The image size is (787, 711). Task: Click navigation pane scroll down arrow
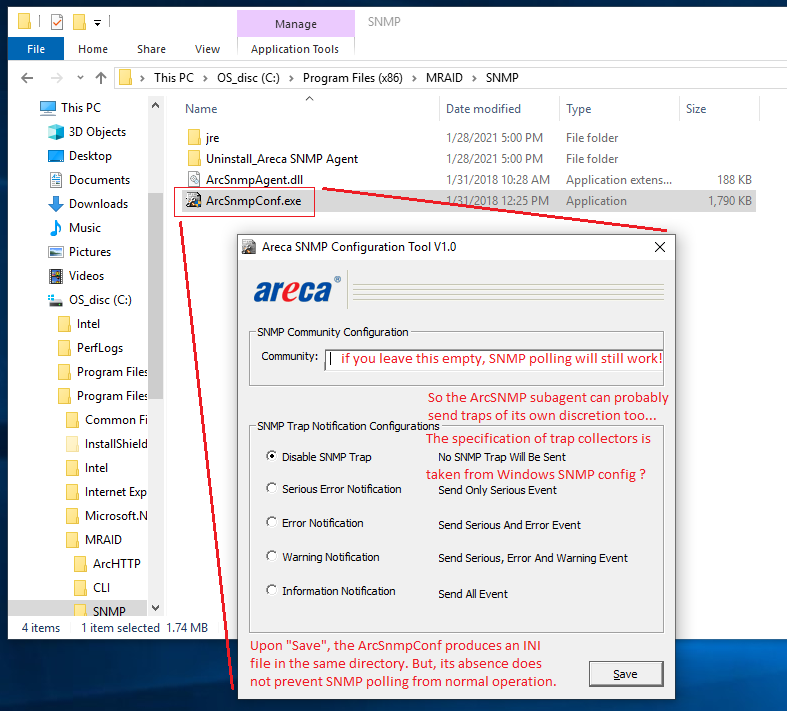click(x=156, y=608)
